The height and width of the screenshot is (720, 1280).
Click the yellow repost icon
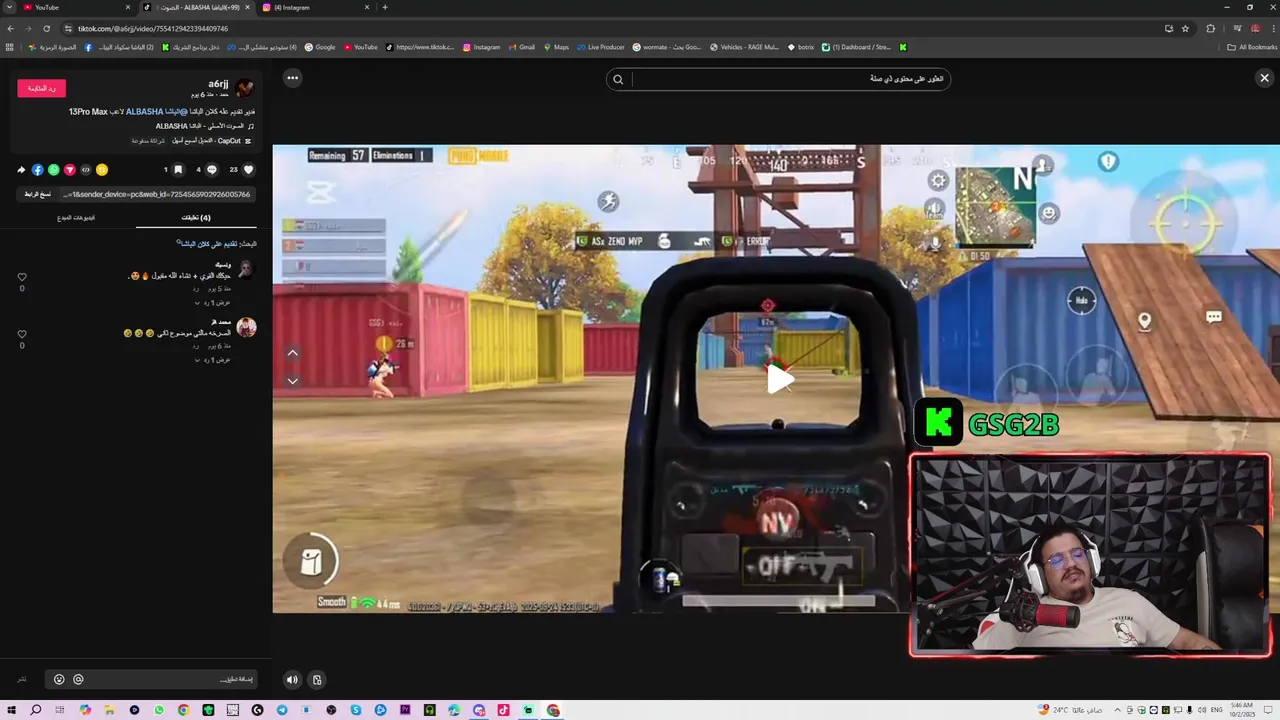pos(102,170)
